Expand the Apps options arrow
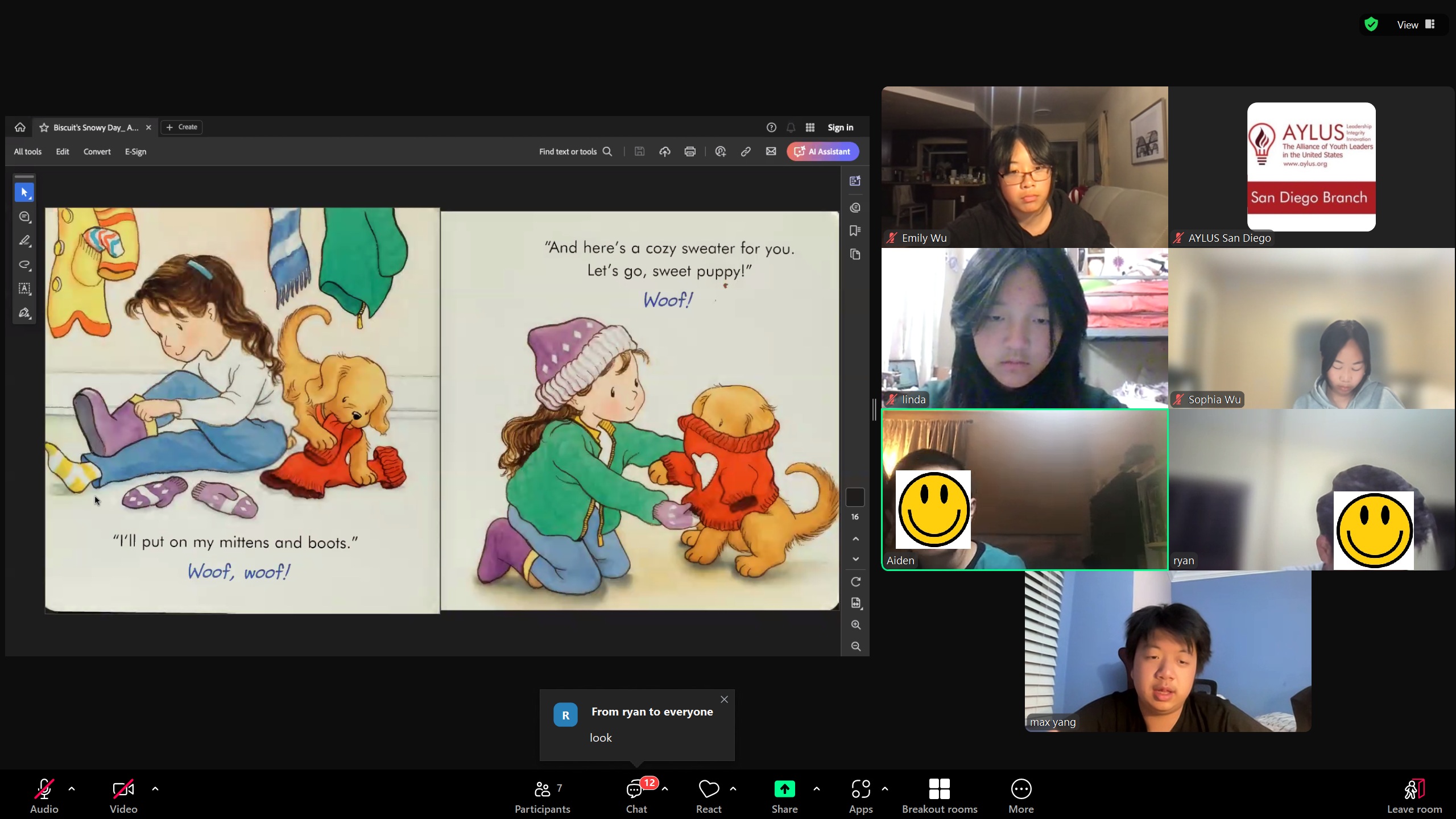Viewport: 1456px width, 819px height. tap(885, 789)
